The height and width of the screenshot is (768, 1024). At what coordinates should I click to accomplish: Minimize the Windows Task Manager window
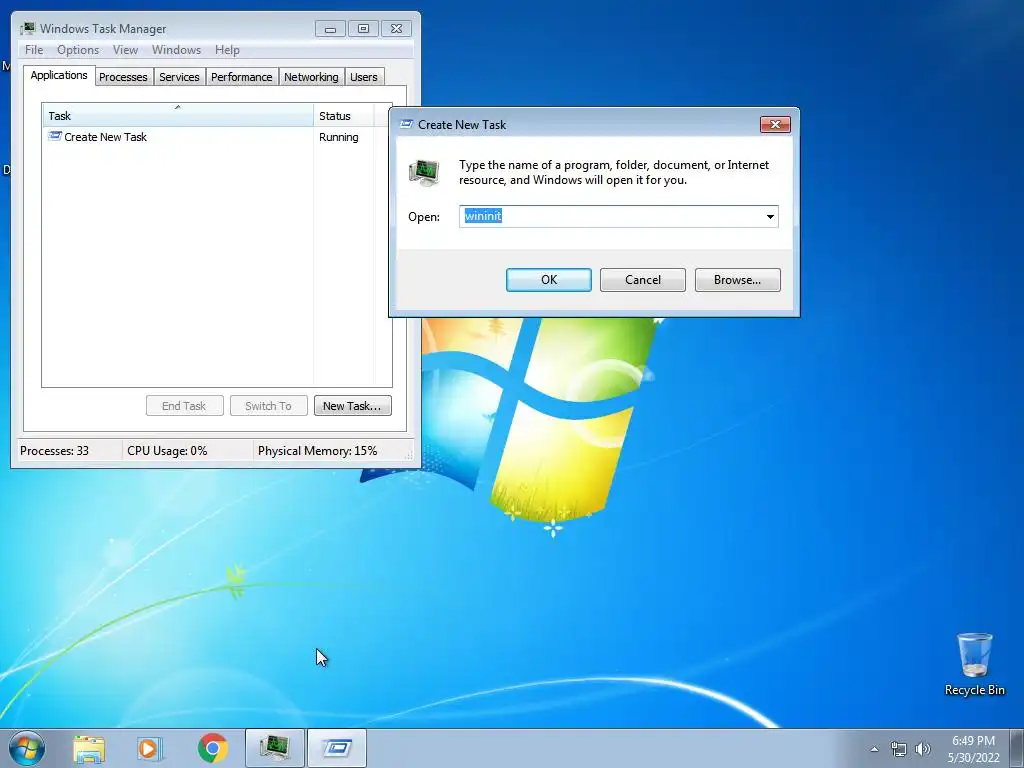(x=330, y=29)
